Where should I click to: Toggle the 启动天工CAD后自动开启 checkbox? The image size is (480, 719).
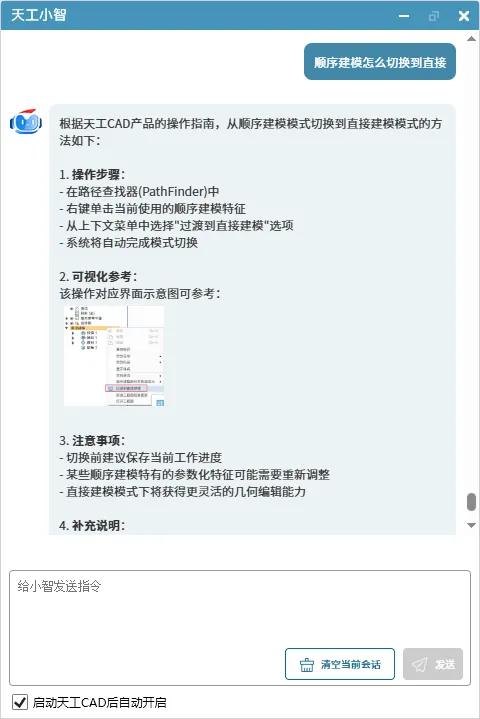19,702
